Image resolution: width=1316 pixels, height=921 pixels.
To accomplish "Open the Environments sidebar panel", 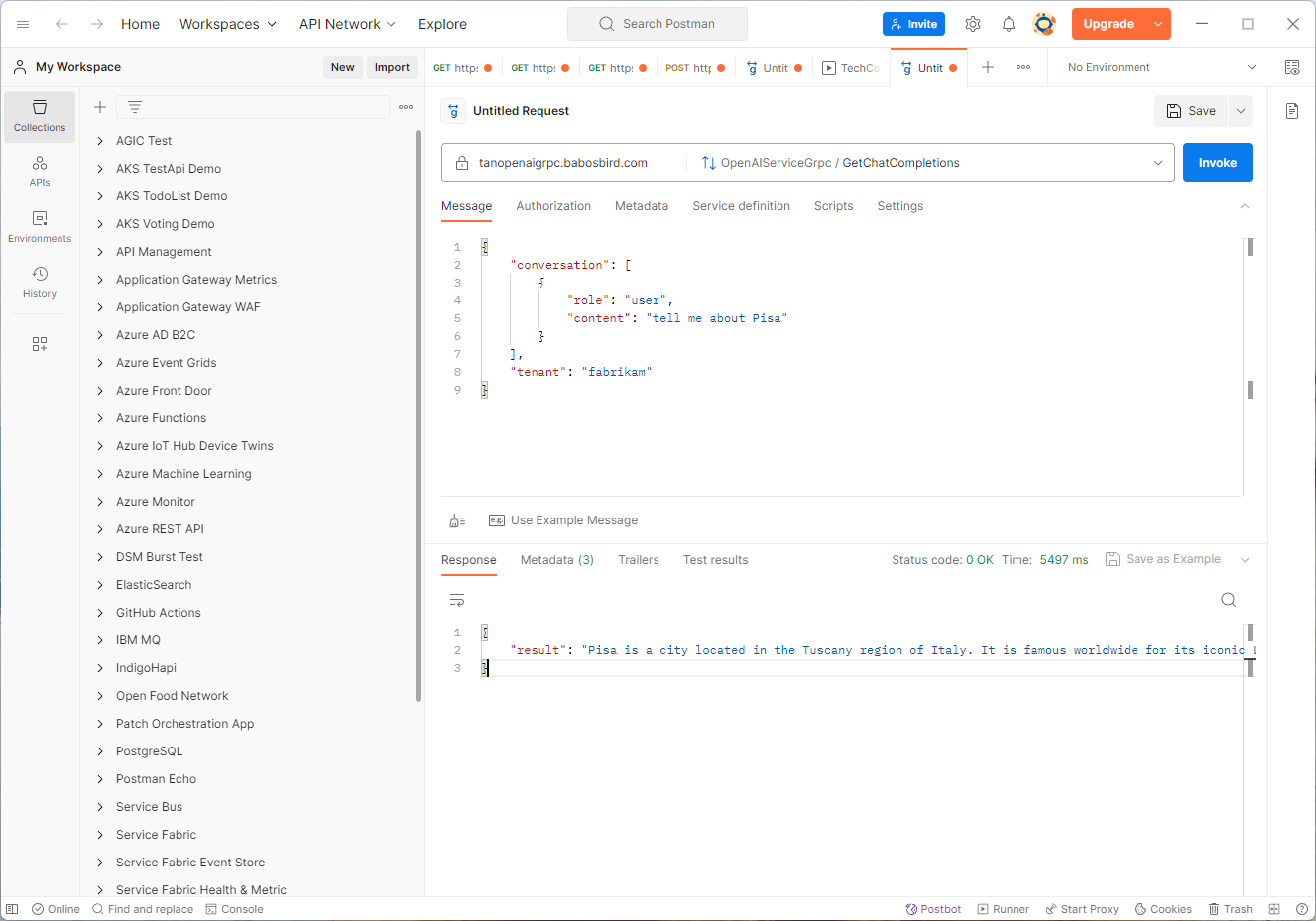I will 40,227.
